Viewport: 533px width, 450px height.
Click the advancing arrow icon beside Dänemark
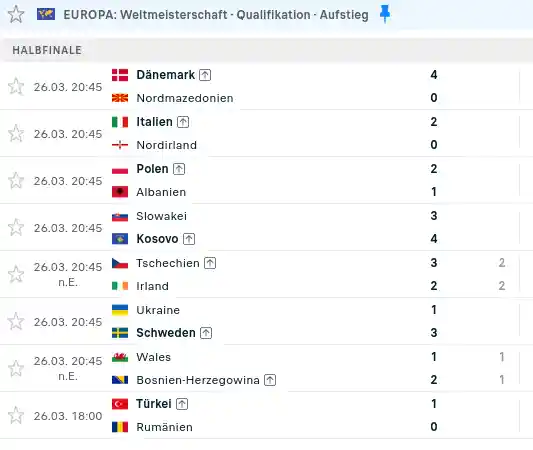pyautogui.click(x=205, y=75)
